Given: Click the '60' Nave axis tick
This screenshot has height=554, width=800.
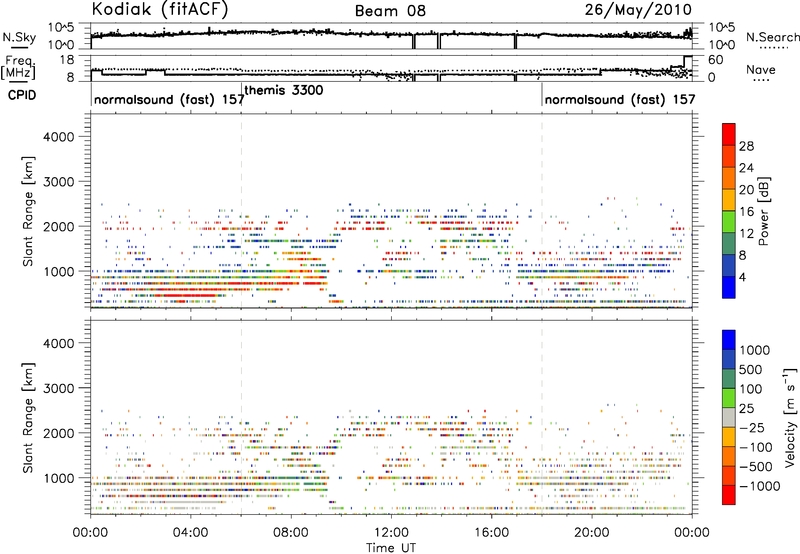Looking at the screenshot, I should pyautogui.click(x=715, y=60).
